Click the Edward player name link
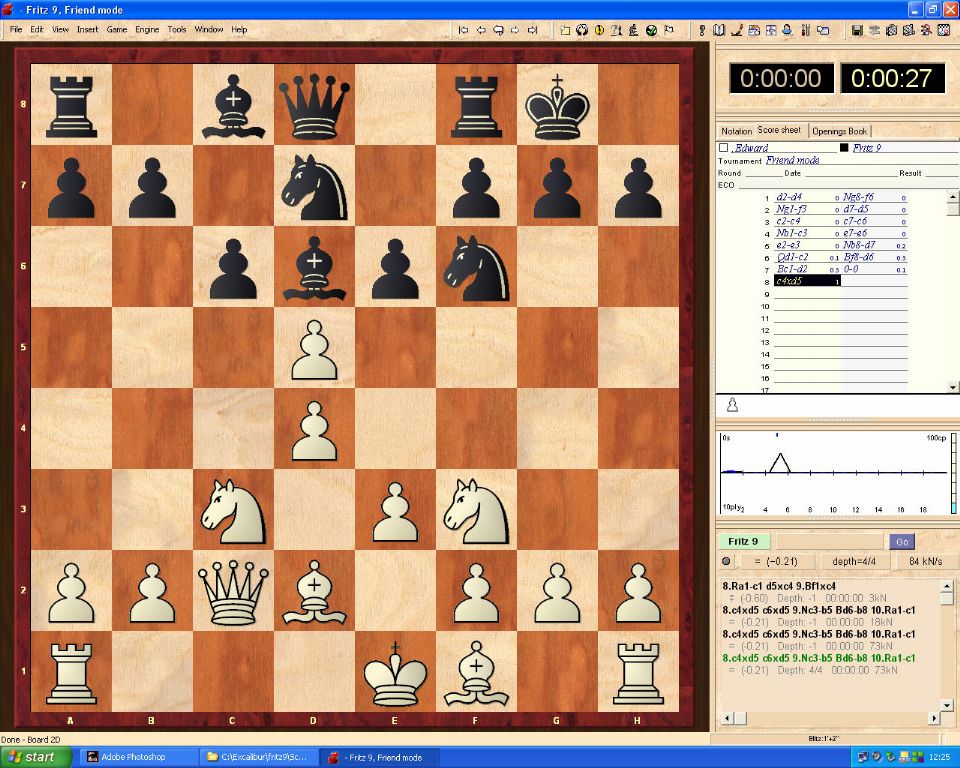Screen dimensions: 960x768 coord(751,148)
